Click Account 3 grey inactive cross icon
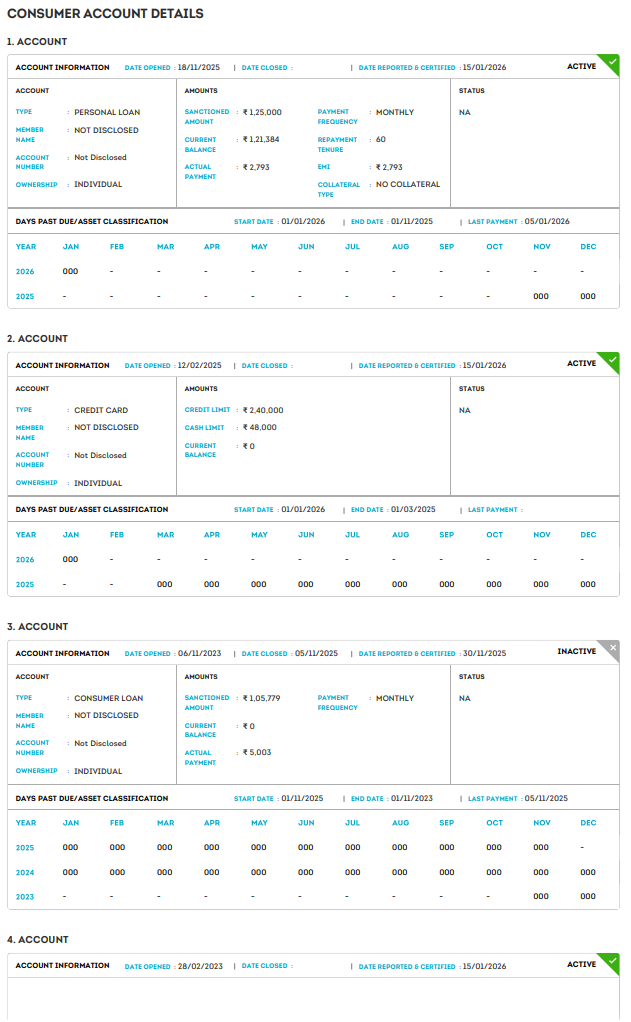The width and height of the screenshot is (631, 1022). click(x=611, y=648)
